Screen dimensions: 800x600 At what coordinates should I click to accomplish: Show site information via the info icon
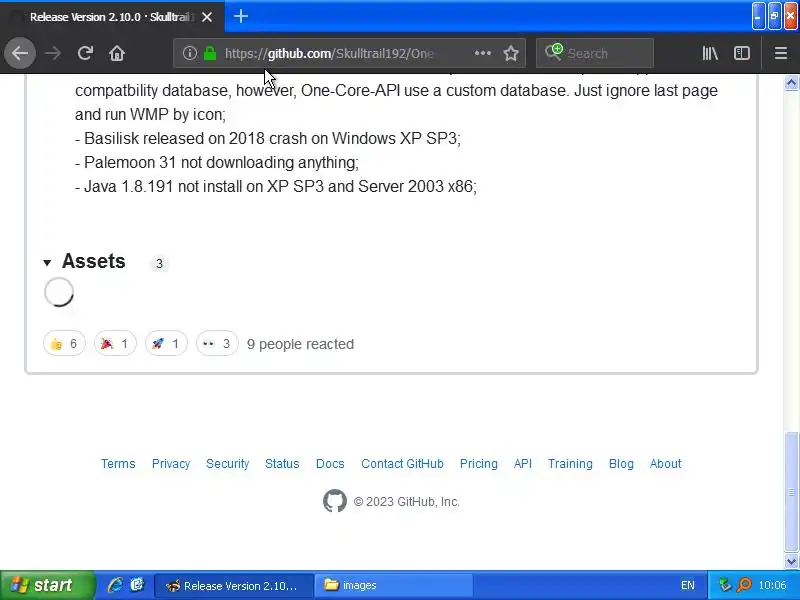pos(189,53)
